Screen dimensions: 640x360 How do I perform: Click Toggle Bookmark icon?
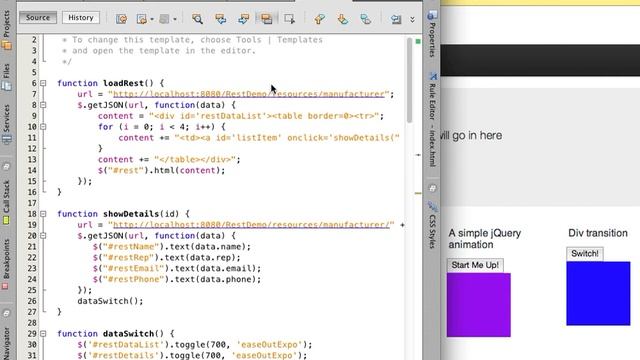coord(366,19)
